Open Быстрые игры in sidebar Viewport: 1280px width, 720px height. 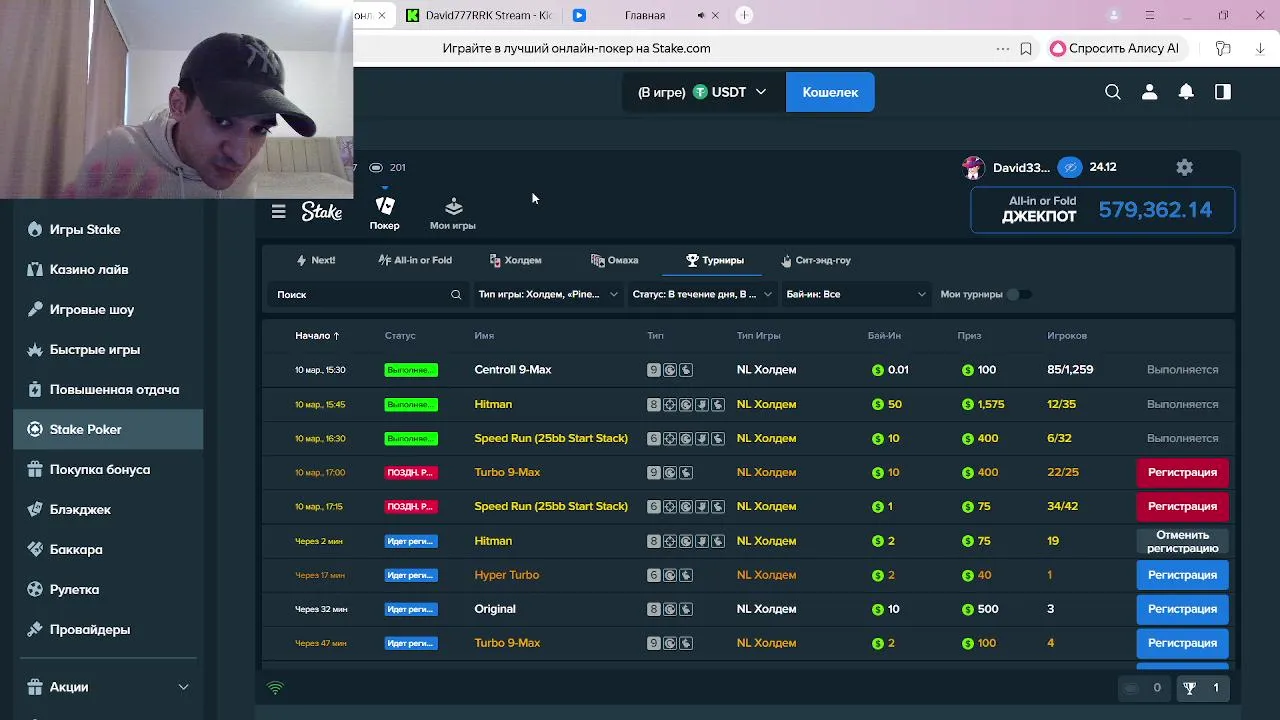coord(108,349)
